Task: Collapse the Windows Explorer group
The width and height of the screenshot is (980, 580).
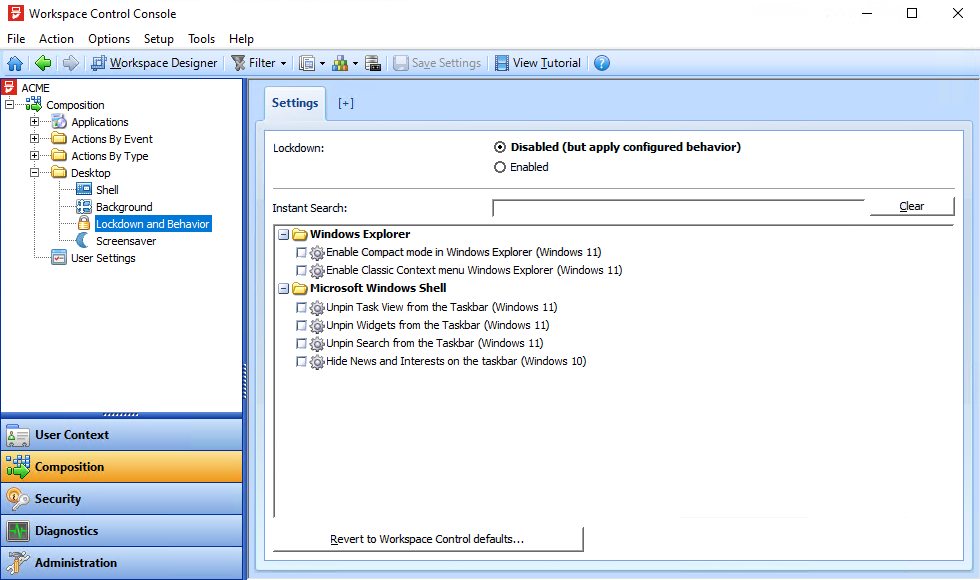Action: (x=284, y=234)
